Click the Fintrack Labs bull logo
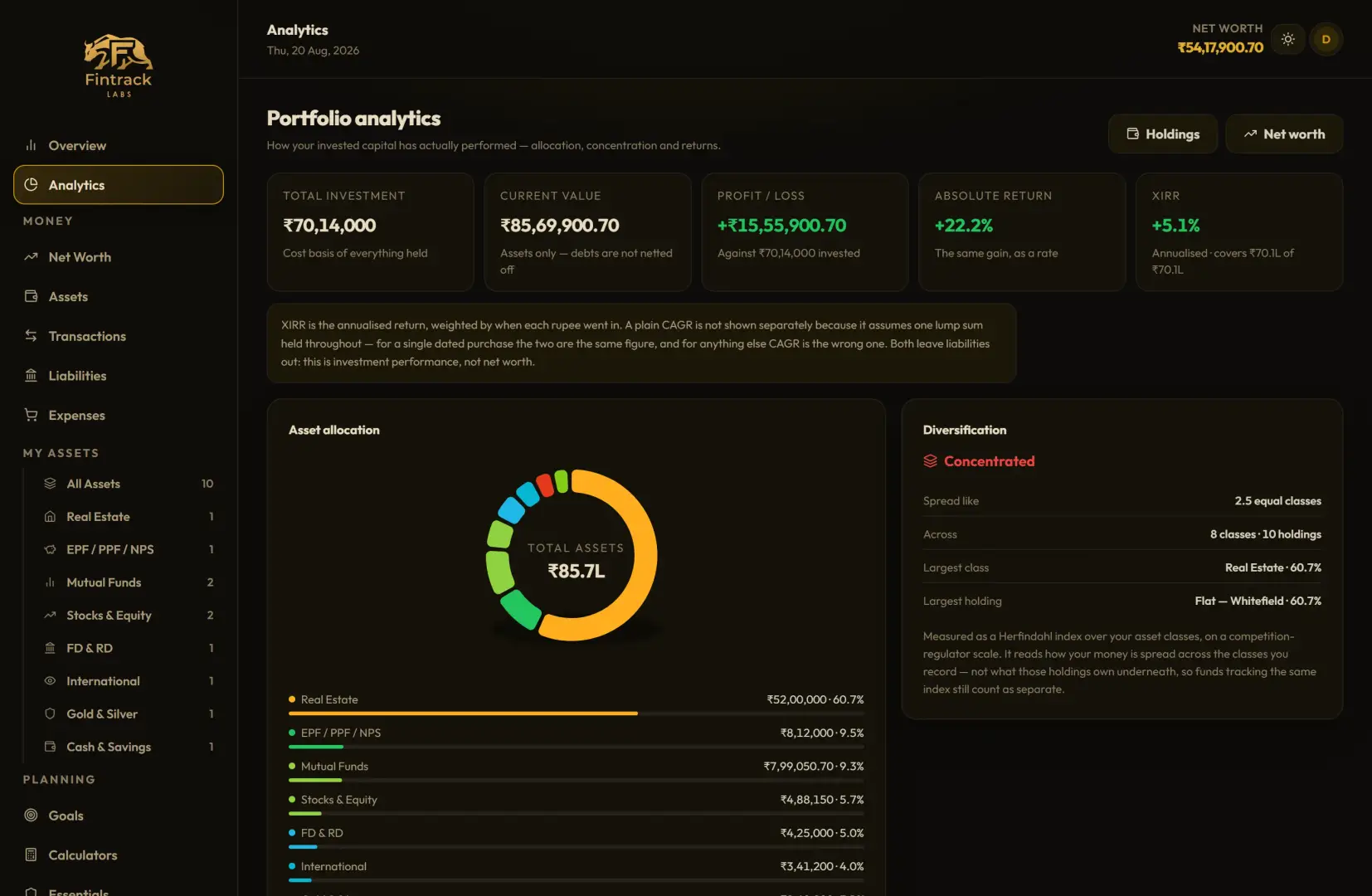This screenshot has width=1372, height=896. click(x=119, y=66)
